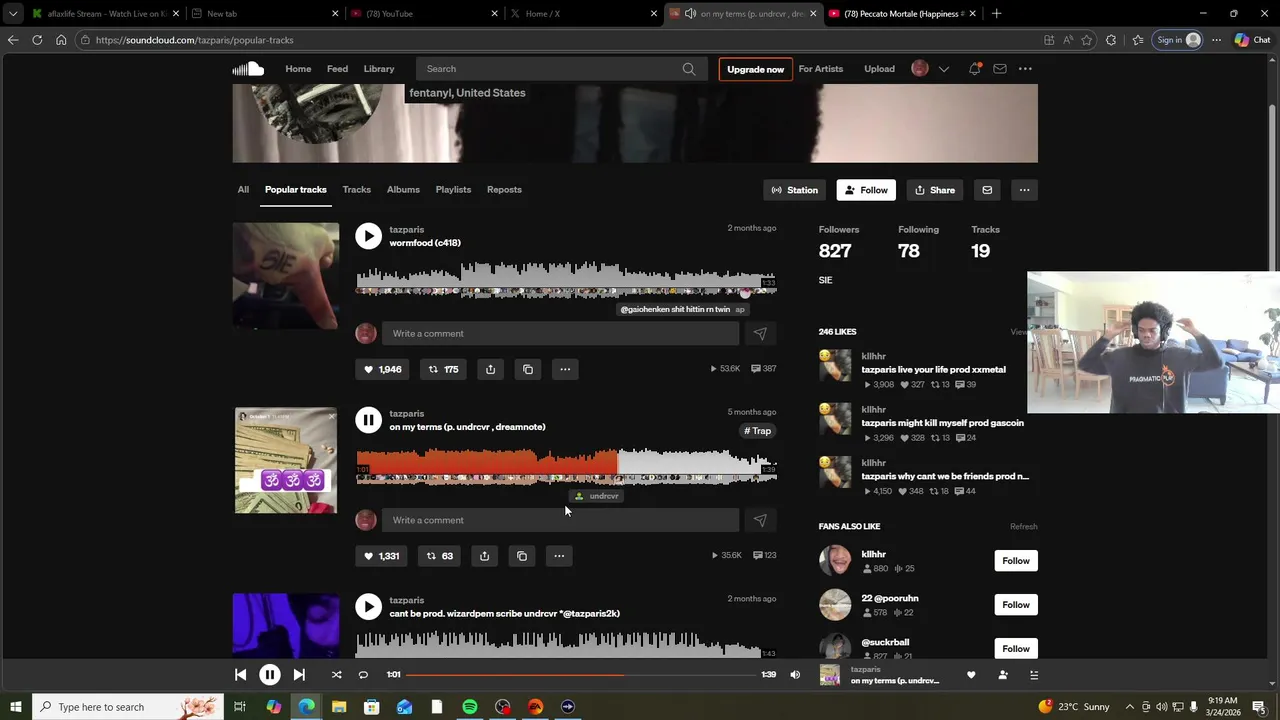Refresh the Fans also like list
The image size is (1280, 720).
tap(1023, 527)
